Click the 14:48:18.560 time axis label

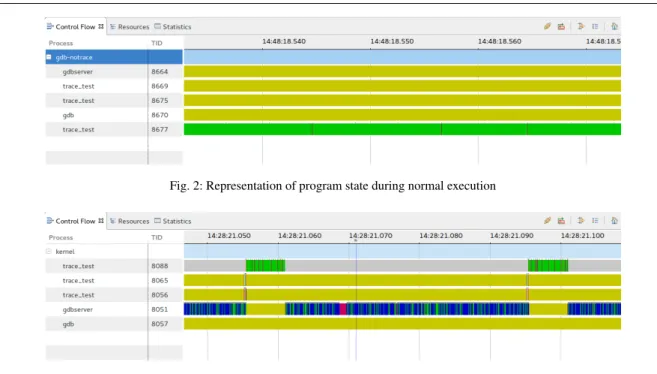(499, 41)
